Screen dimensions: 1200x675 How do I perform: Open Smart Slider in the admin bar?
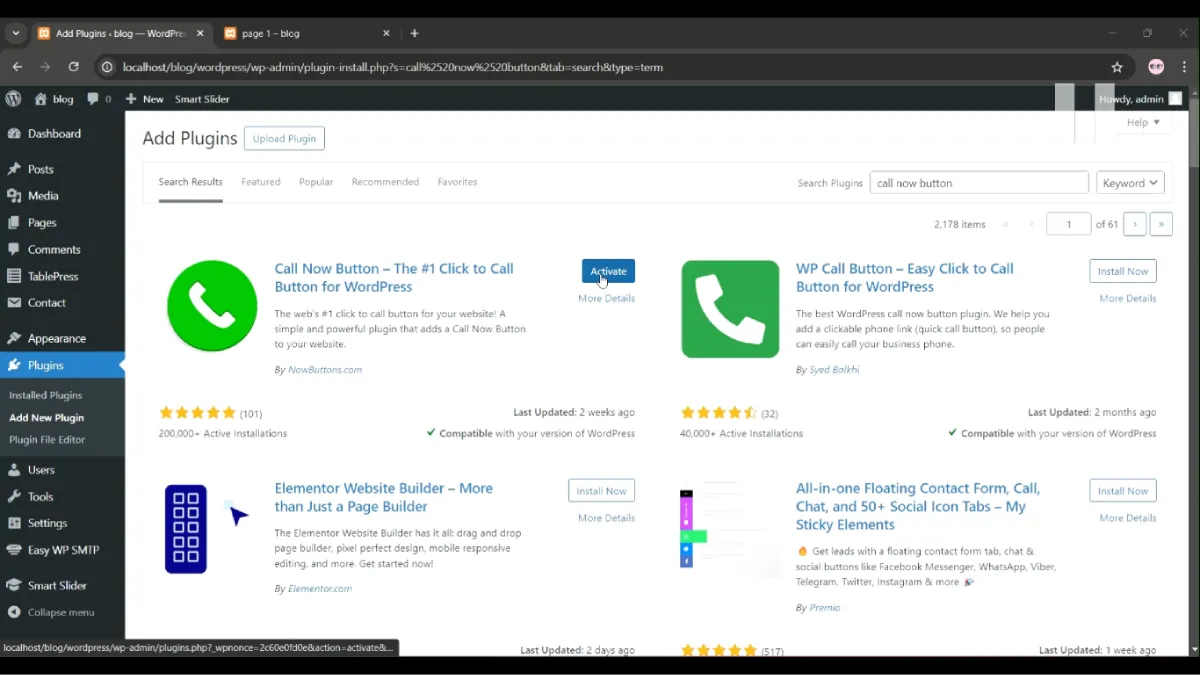pos(202,99)
